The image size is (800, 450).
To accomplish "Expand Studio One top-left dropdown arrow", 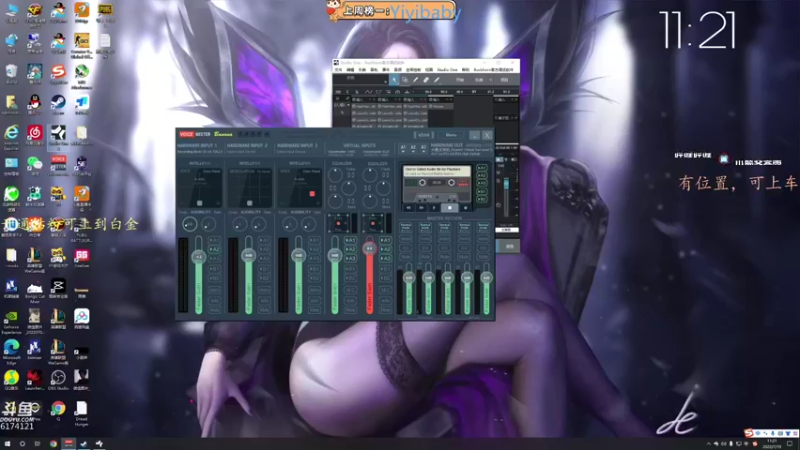I will click(x=385, y=80).
